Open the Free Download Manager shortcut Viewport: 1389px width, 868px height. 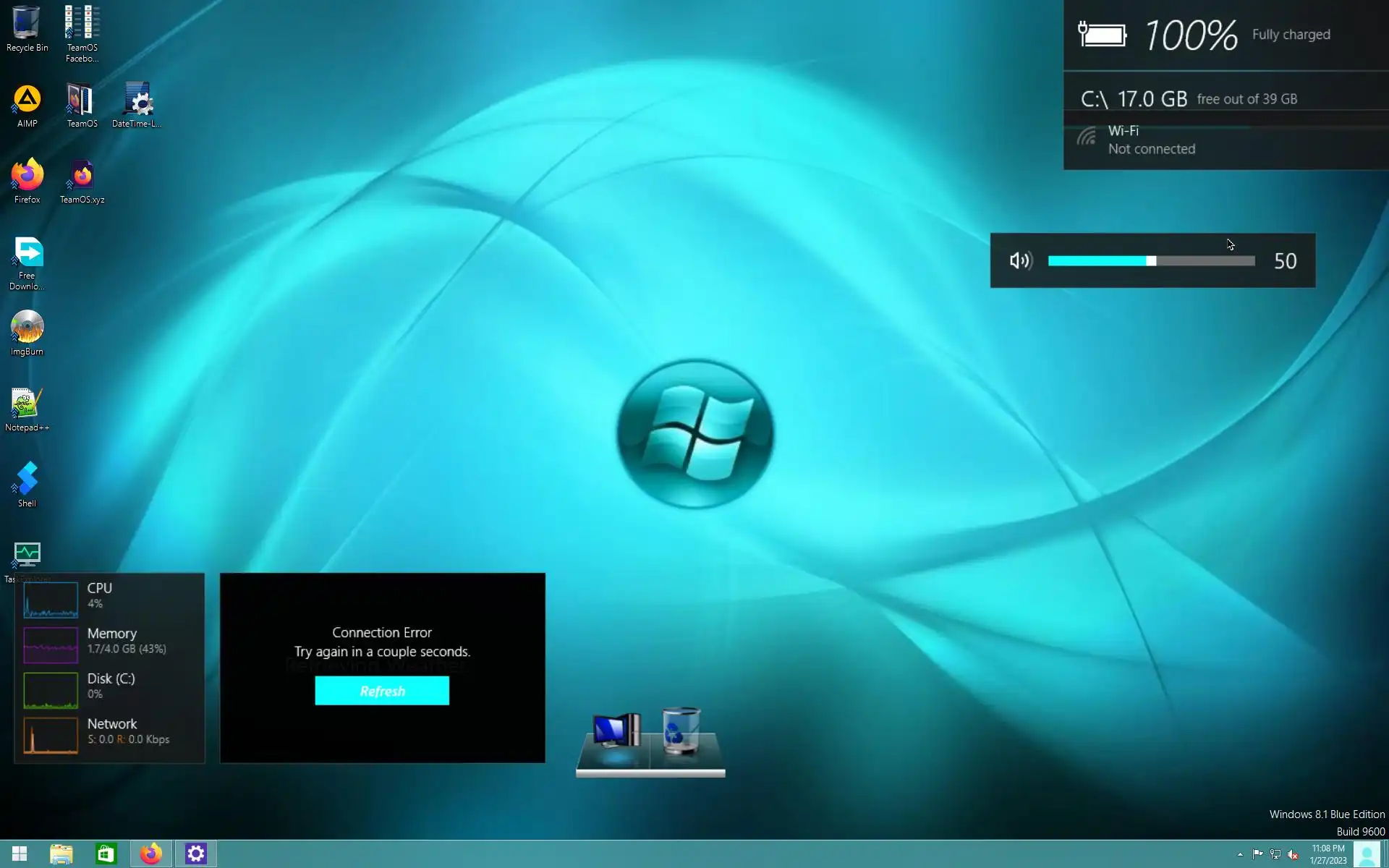[27, 261]
